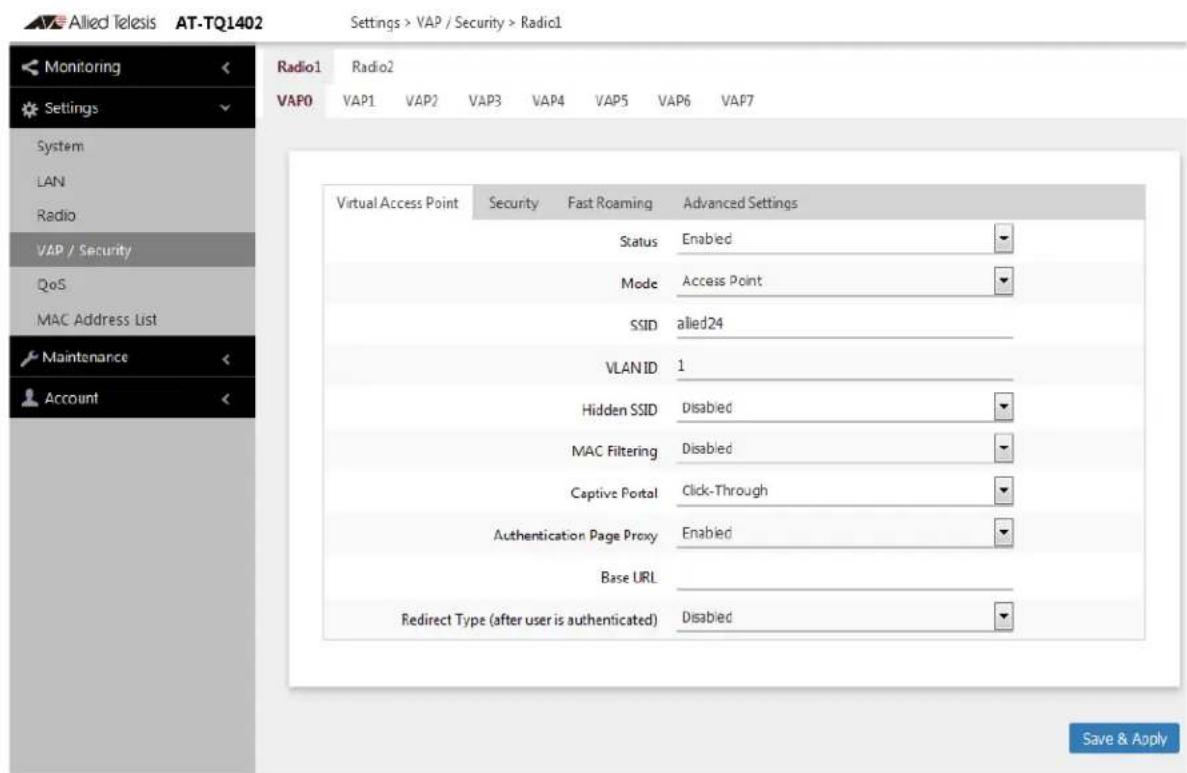1187x773 pixels.
Task: Click the breadcrumb Settings > VAP / Security > Radio1
Action: (456, 23)
